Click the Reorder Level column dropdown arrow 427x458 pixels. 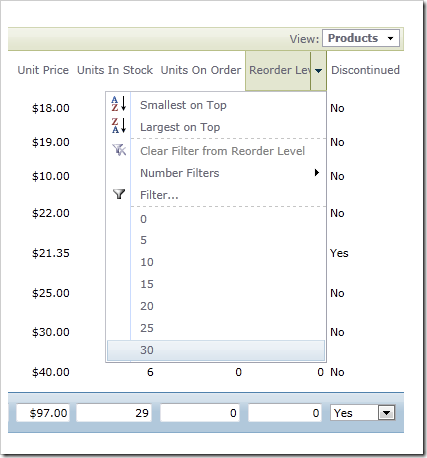click(x=318, y=70)
